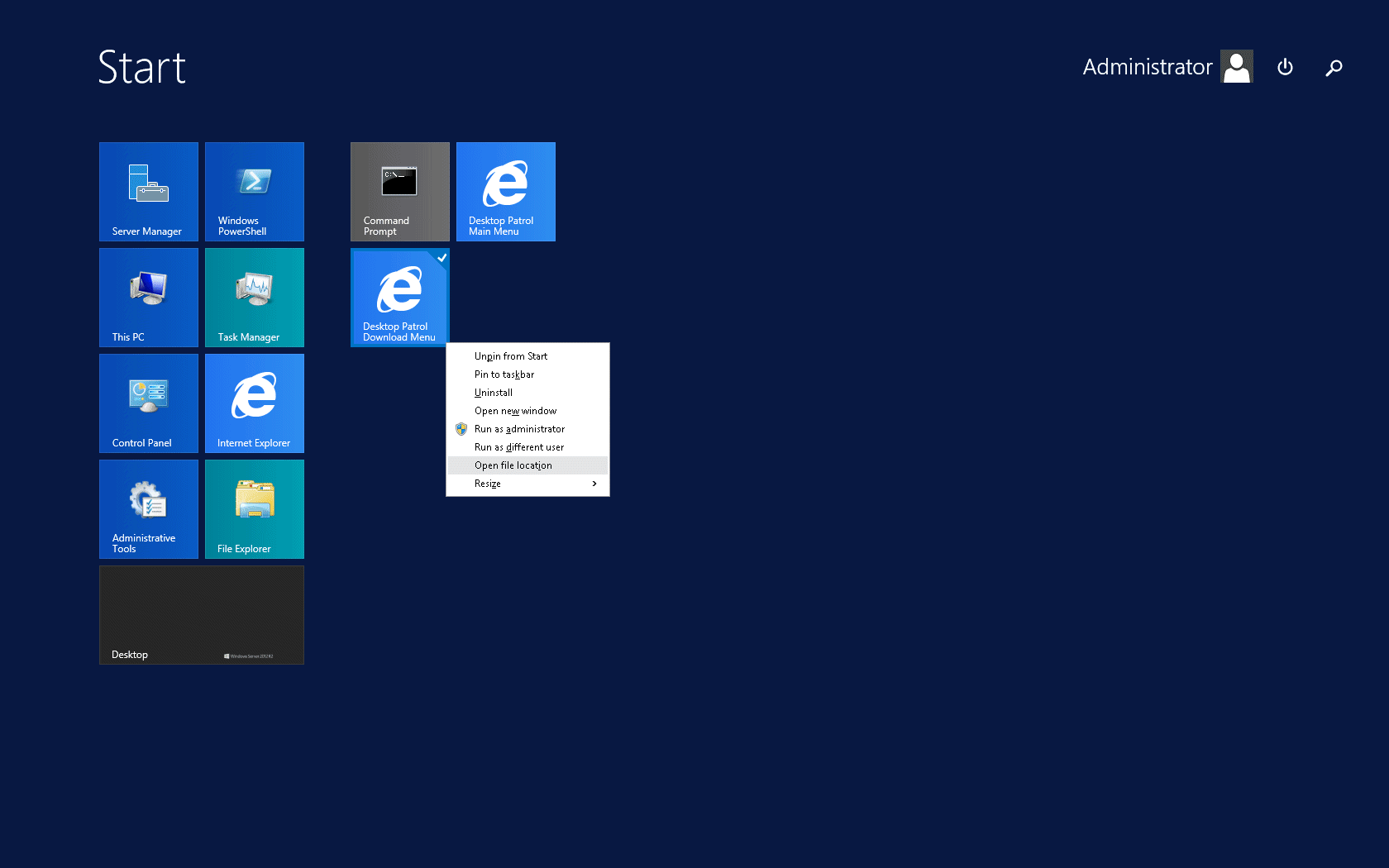Open the Command Prompt tile
Viewport: 1389px width, 868px height.
pyautogui.click(x=400, y=192)
